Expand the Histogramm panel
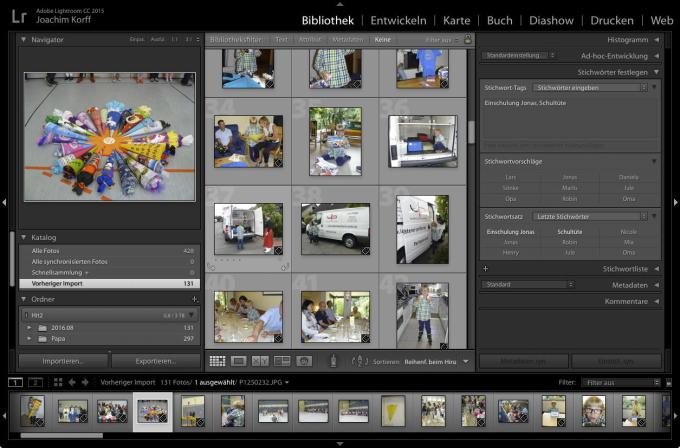Viewport: 680px width, 448px height. (657, 39)
